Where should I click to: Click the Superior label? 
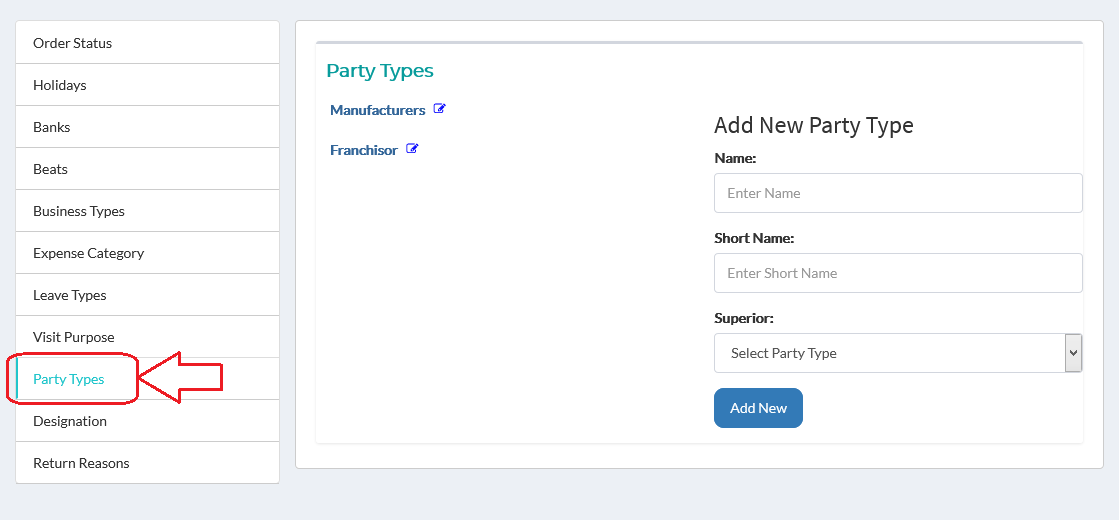coord(744,318)
